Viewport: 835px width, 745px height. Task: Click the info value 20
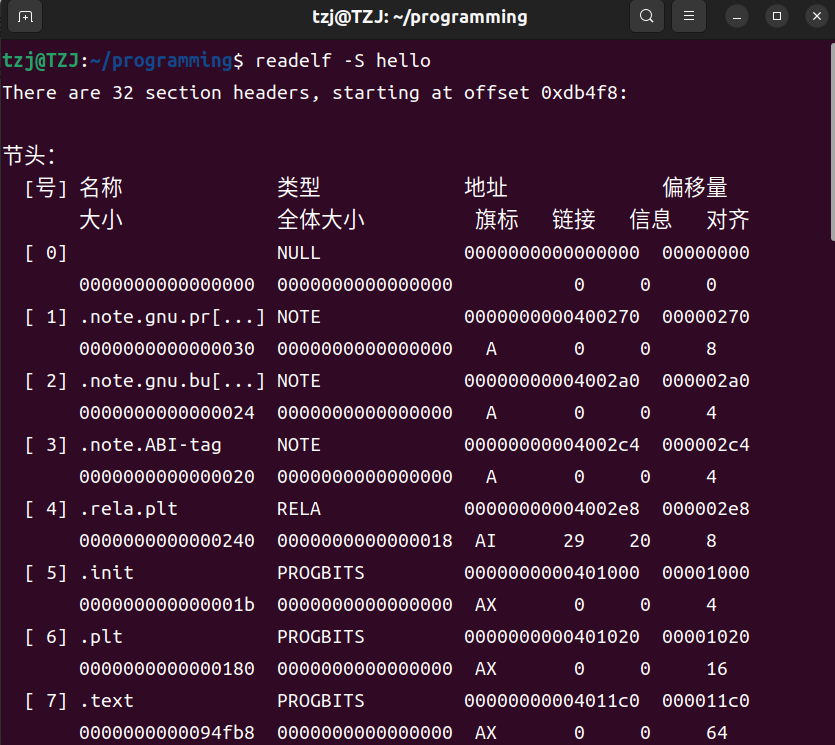tap(640, 541)
